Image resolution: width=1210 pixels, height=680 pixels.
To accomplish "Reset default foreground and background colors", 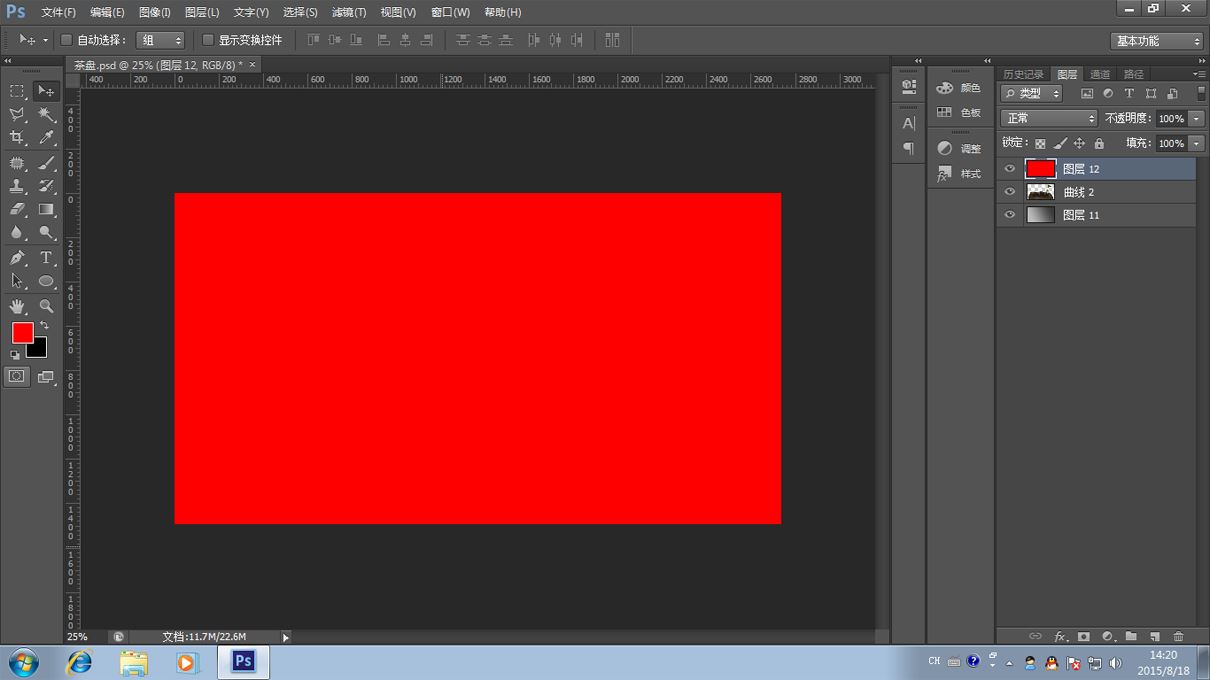I will (15, 355).
